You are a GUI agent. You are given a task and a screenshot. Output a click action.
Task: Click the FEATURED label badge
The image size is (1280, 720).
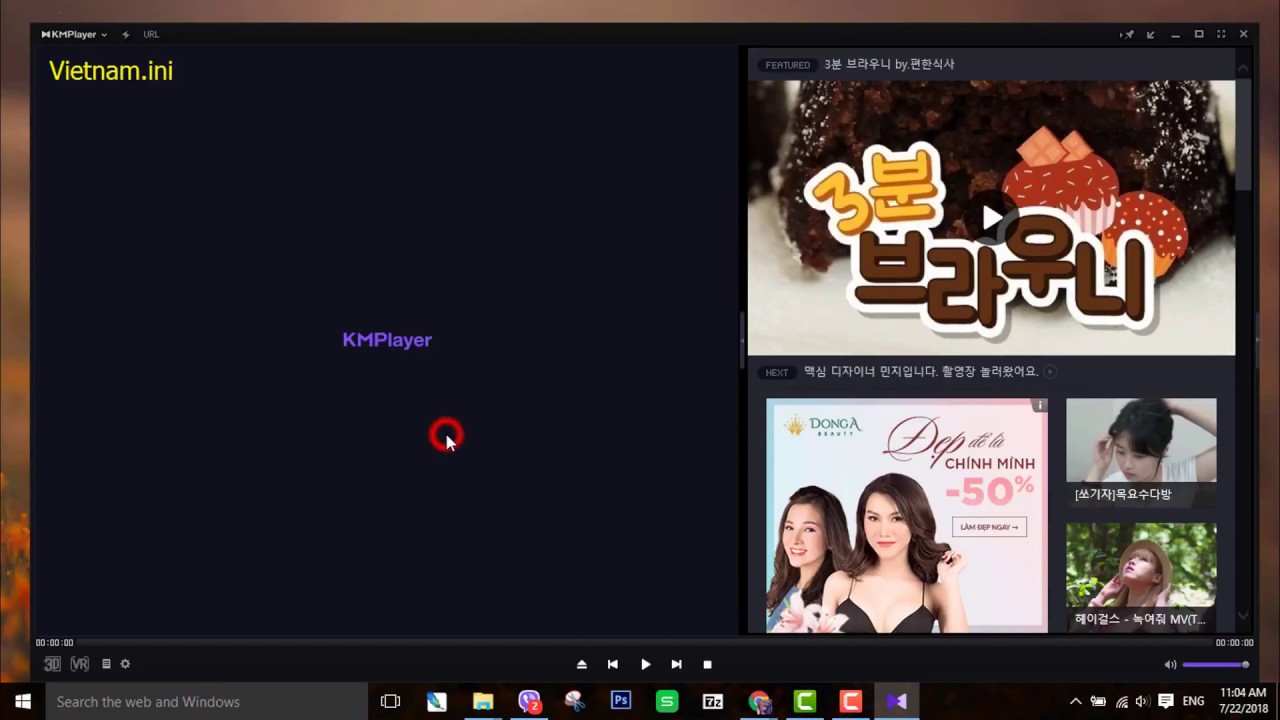(x=787, y=65)
